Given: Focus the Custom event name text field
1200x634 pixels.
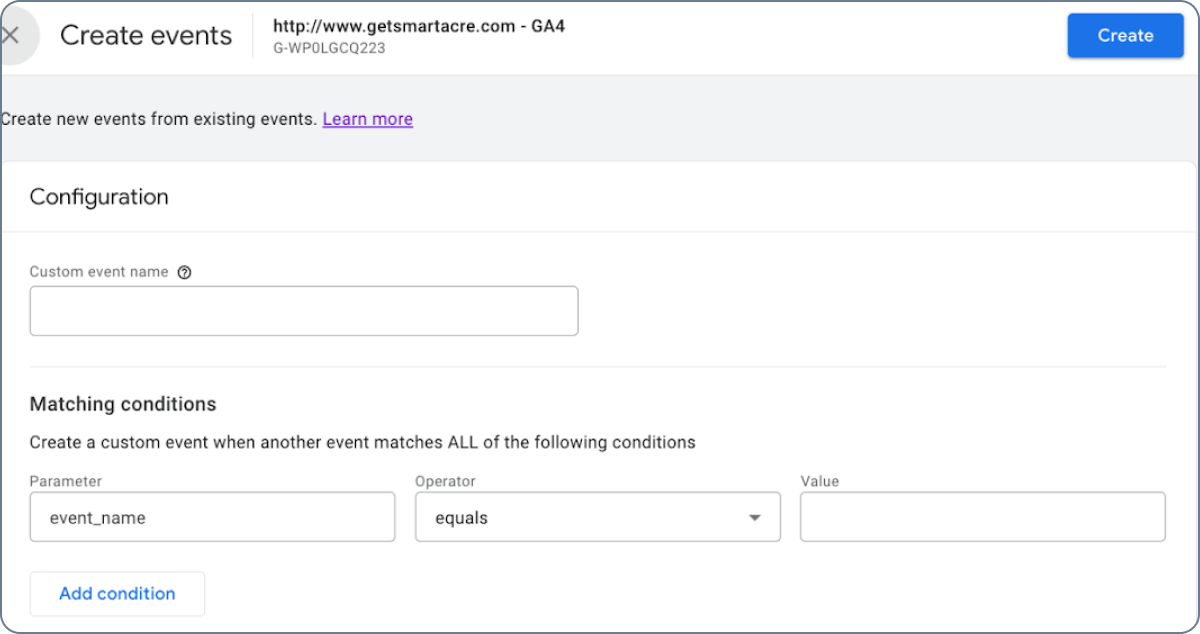Looking at the screenshot, I should 304,311.
